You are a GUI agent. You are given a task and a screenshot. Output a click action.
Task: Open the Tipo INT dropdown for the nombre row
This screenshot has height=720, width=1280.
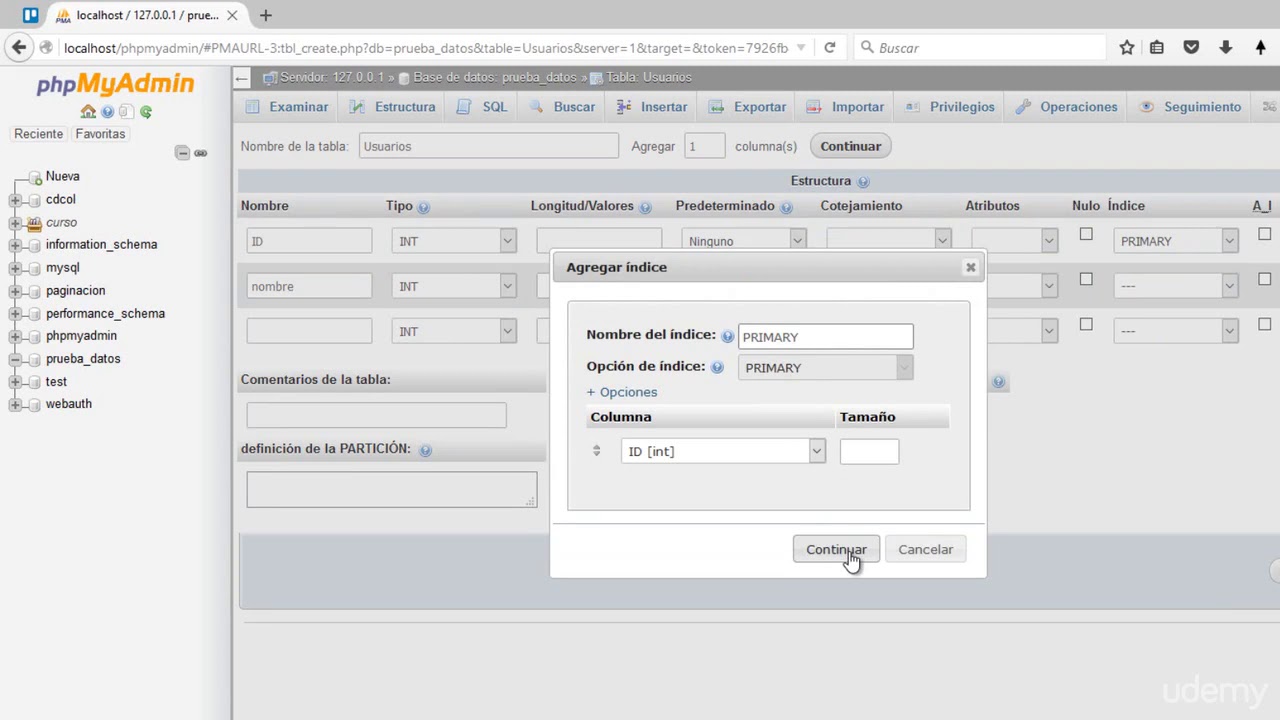454,286
